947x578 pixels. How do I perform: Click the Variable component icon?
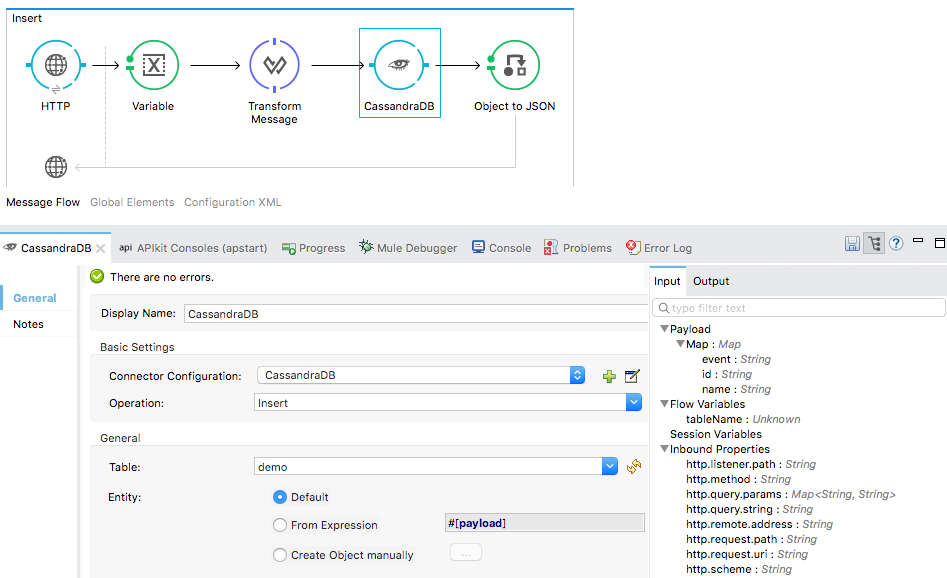153,66
